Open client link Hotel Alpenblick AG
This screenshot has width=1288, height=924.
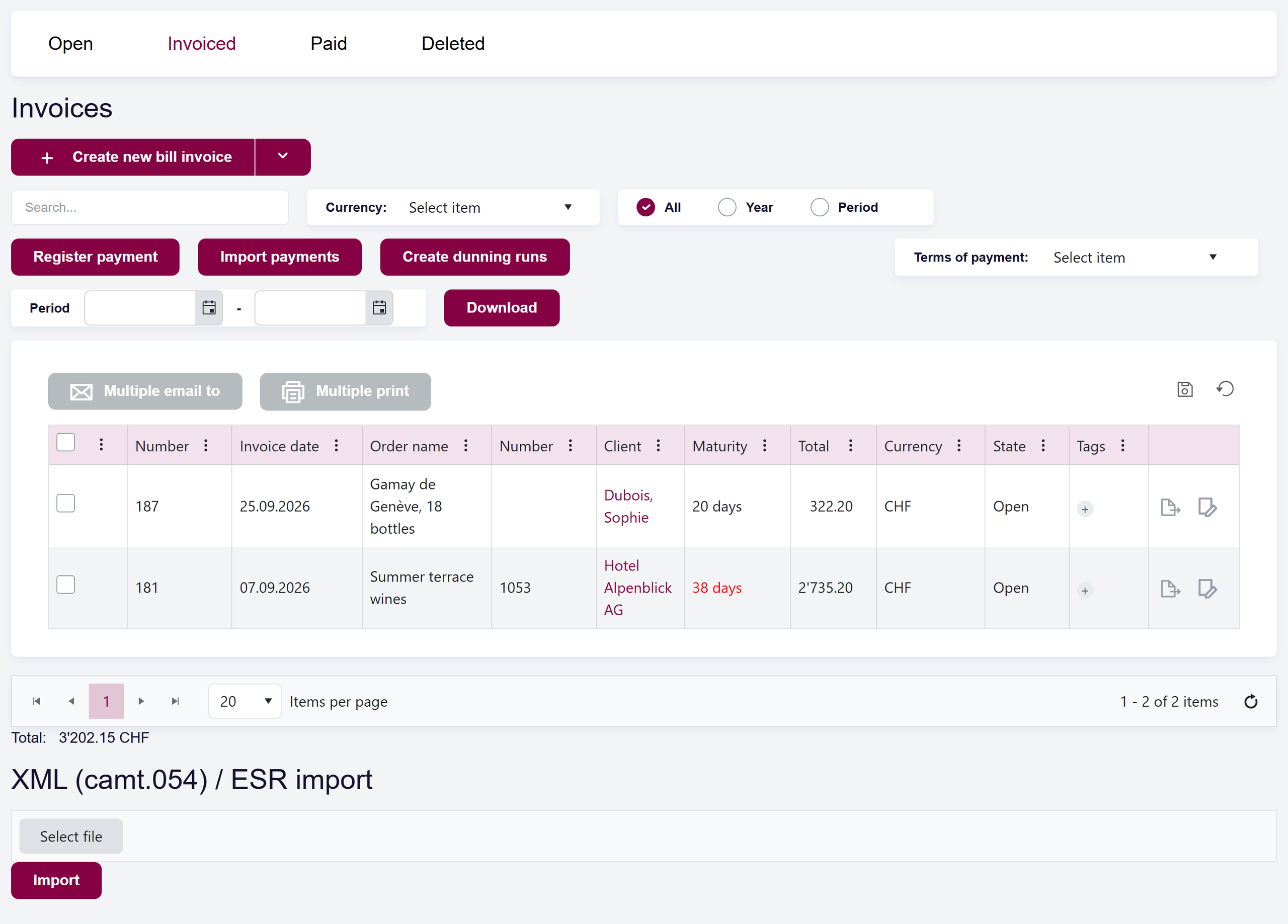[637, 588]
